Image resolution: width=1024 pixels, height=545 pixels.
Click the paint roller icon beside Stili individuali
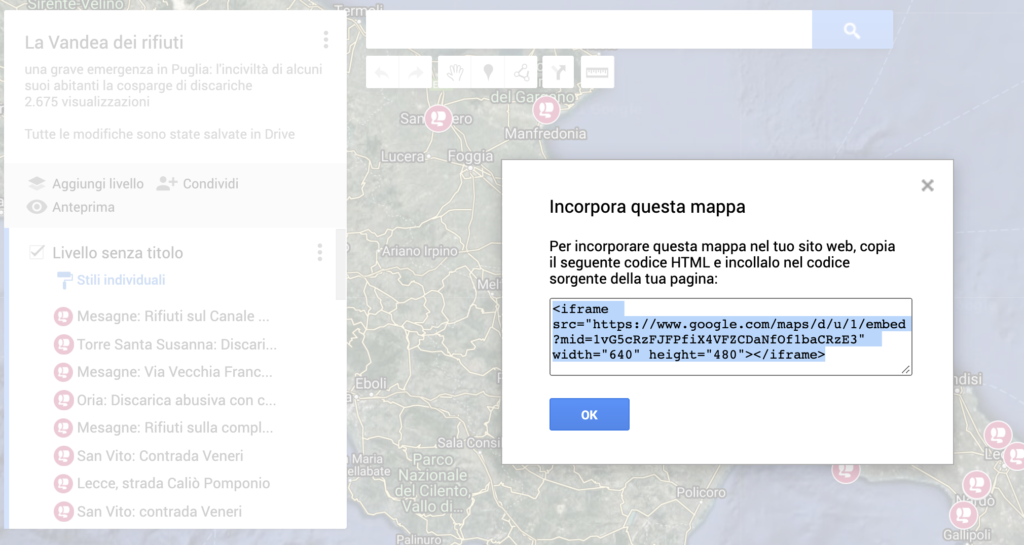point(64,280)
